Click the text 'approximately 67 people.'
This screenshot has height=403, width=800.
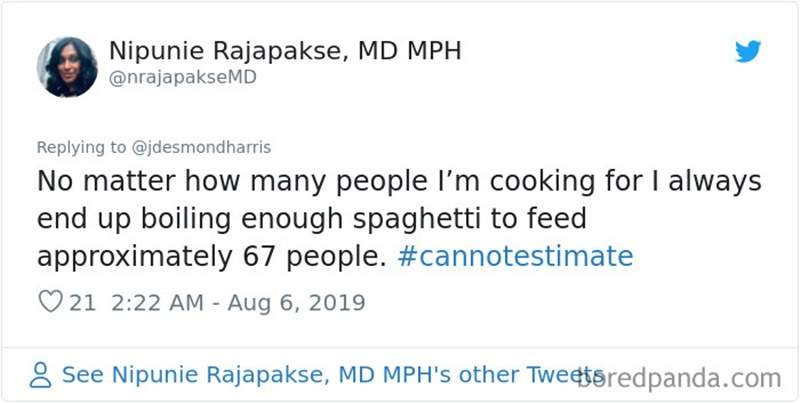click(212, 256)
